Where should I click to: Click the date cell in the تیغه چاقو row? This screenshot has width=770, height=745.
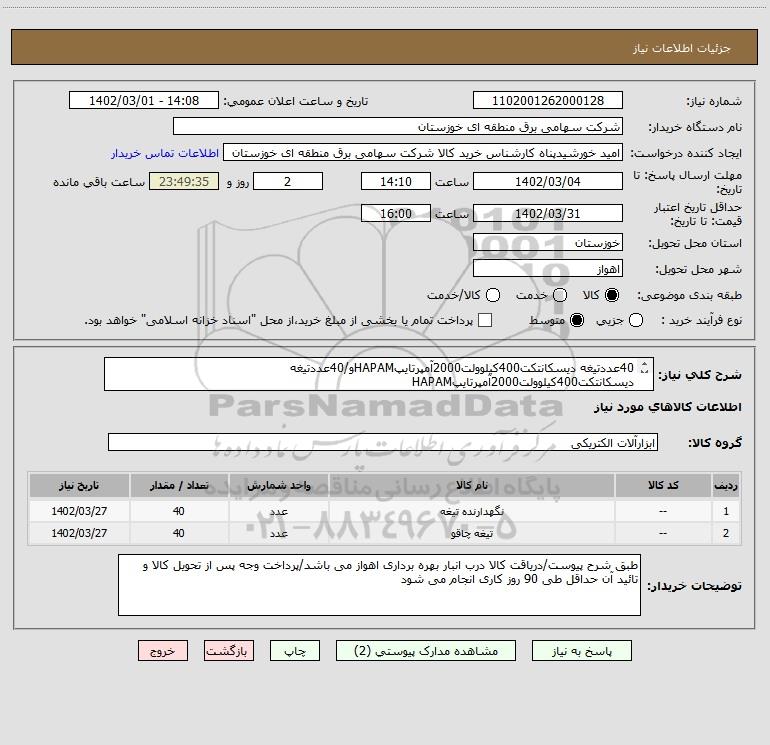coord(79,533)
